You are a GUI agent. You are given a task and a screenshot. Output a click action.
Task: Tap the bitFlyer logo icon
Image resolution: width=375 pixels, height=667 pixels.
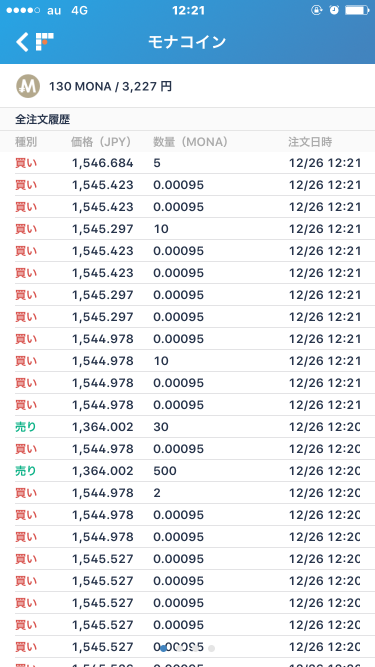pyautogui.click(x=45, y=42)
